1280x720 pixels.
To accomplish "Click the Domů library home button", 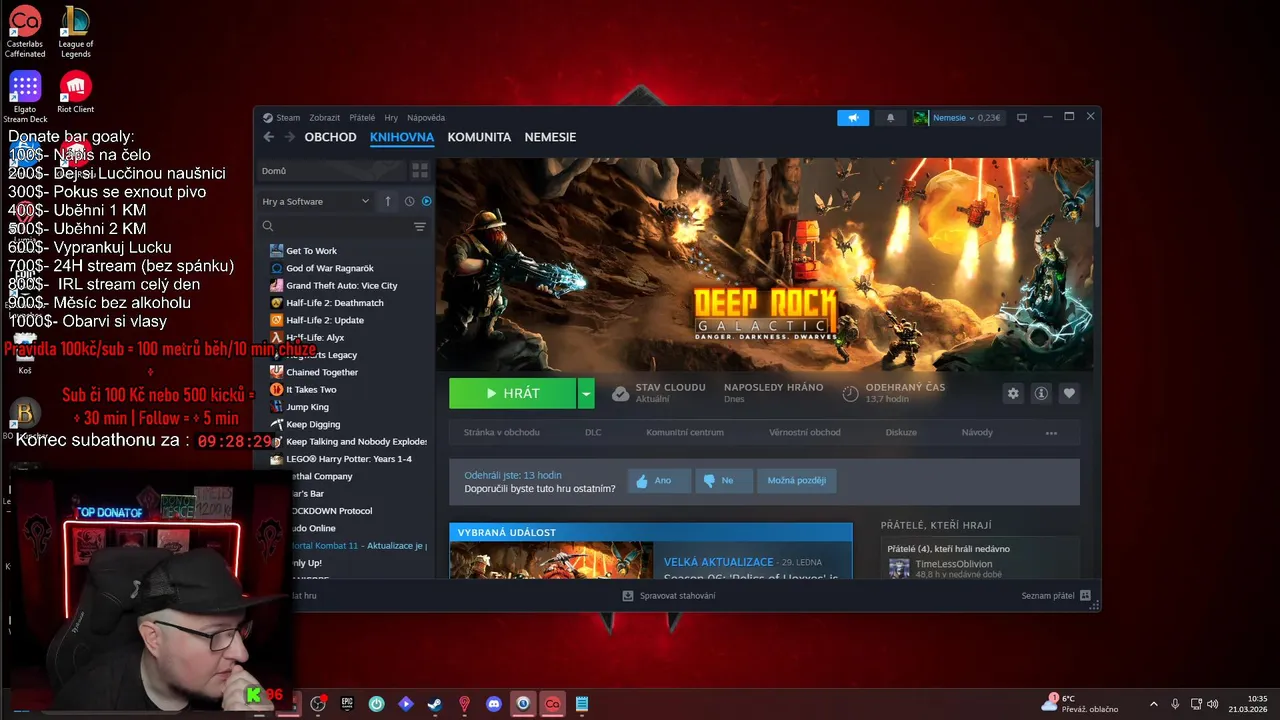I will click(332, 171).
